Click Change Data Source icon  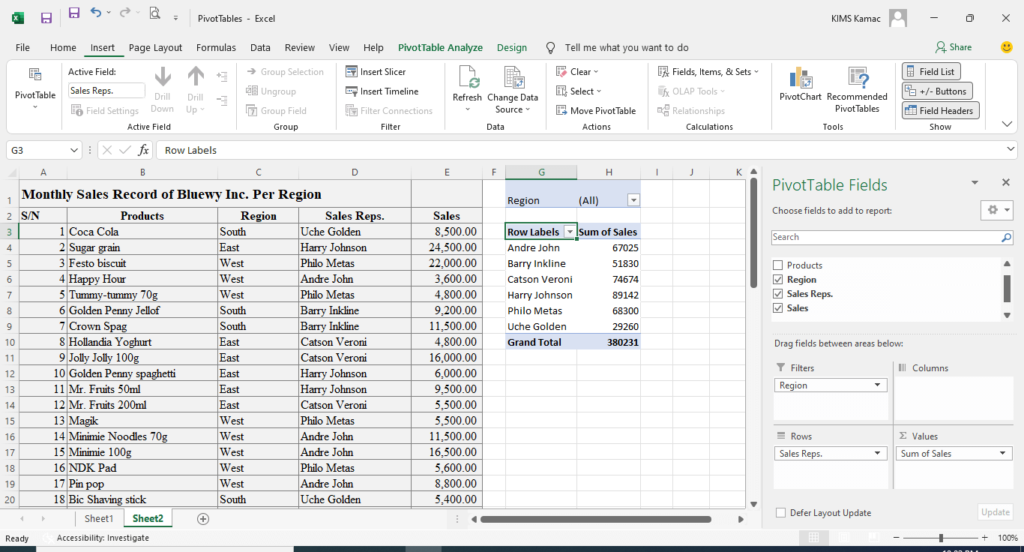(513, 77)
